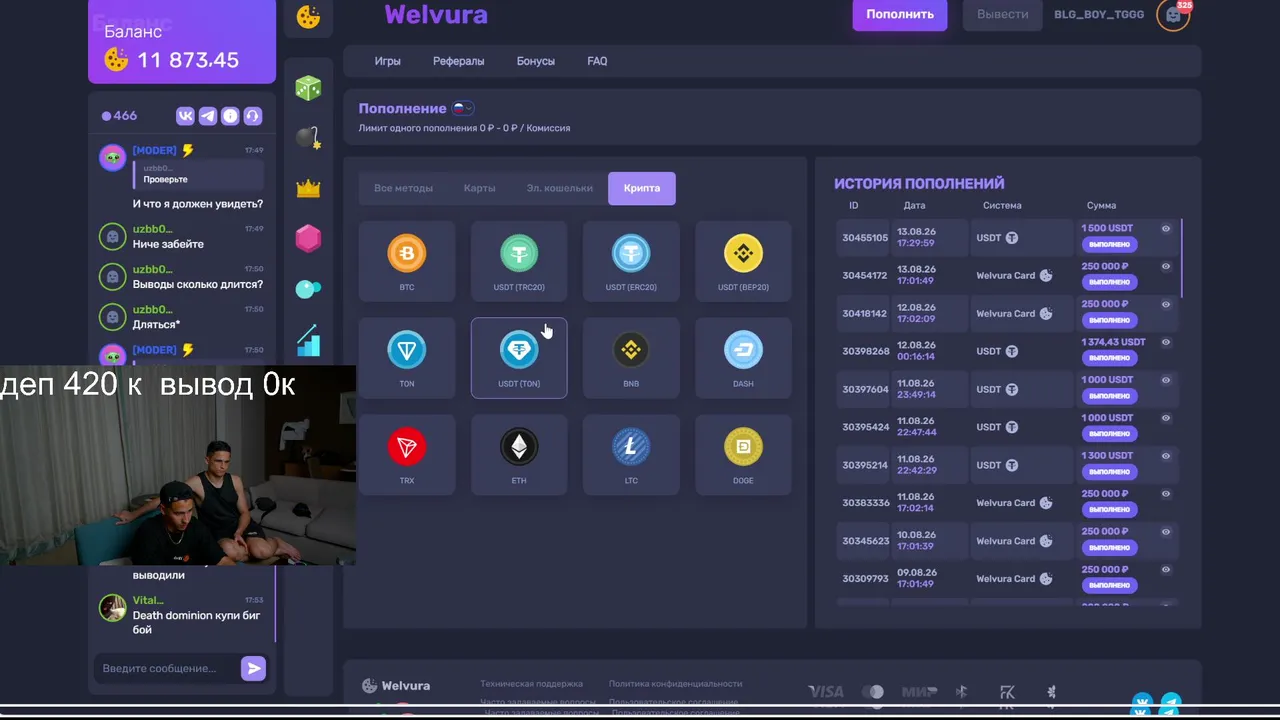The height and width of the screenshot is (720, 1280).
Task: Send the chat message with arrow button
Action: point(253,668)
